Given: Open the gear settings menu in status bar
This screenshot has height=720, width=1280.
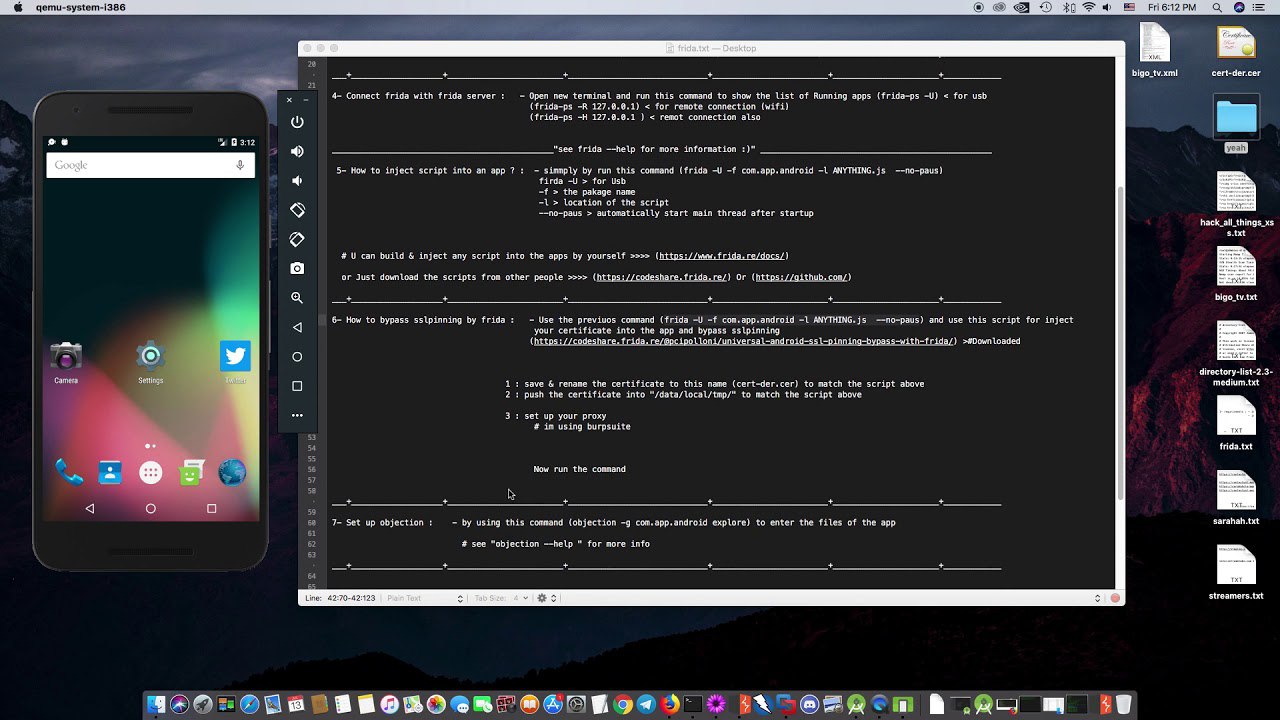Looking at the screenshot, I should (546, 598).
